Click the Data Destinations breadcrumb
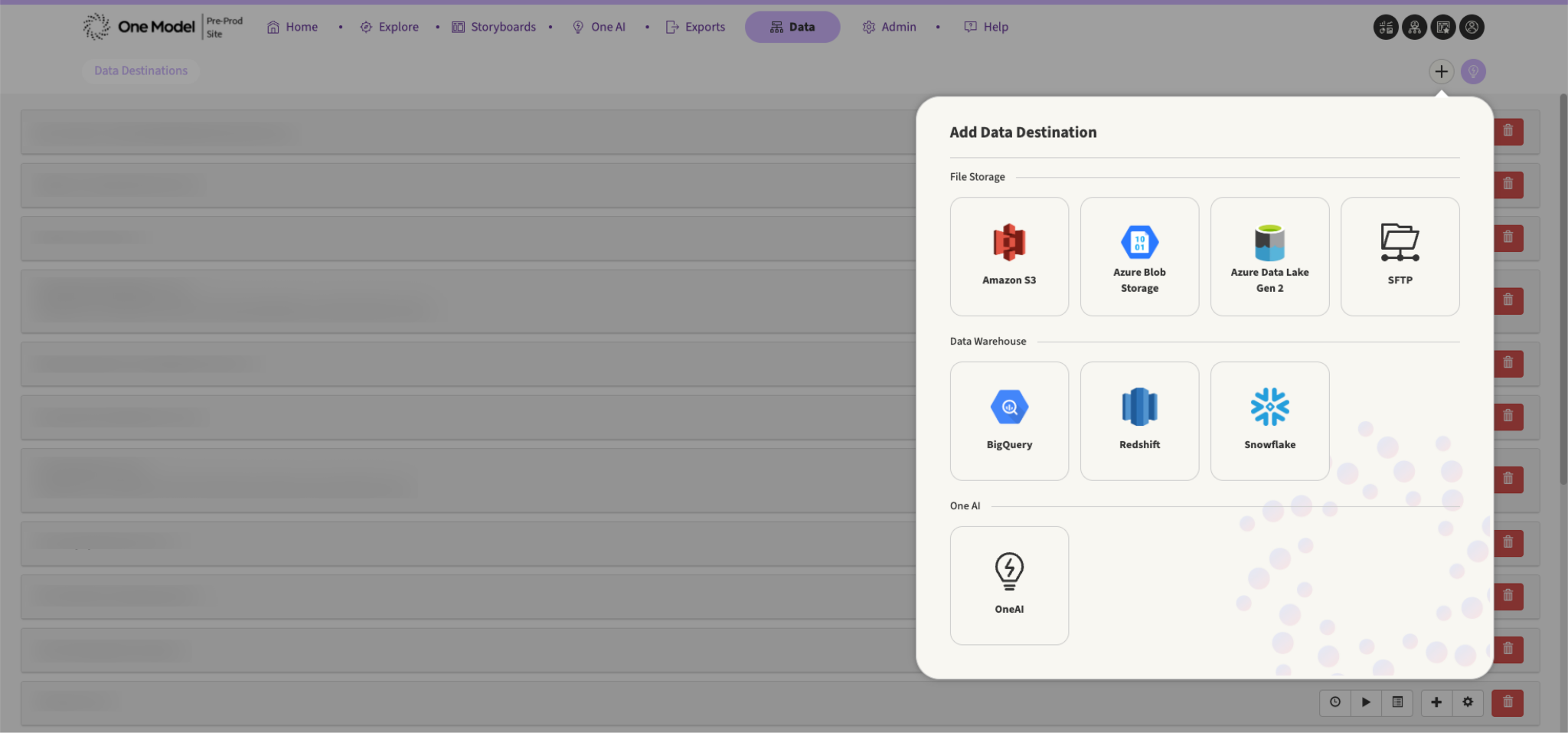1568x733 pixels. 141,70
